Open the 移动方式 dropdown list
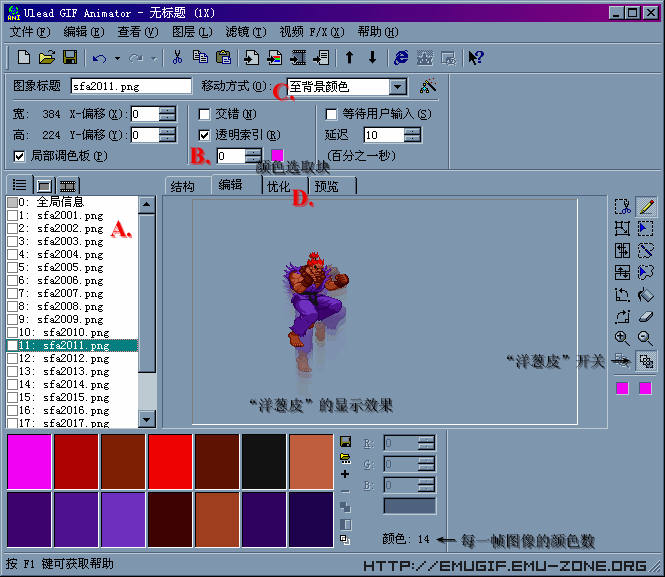This screenshot has width=665, height=577. [398, 87]
